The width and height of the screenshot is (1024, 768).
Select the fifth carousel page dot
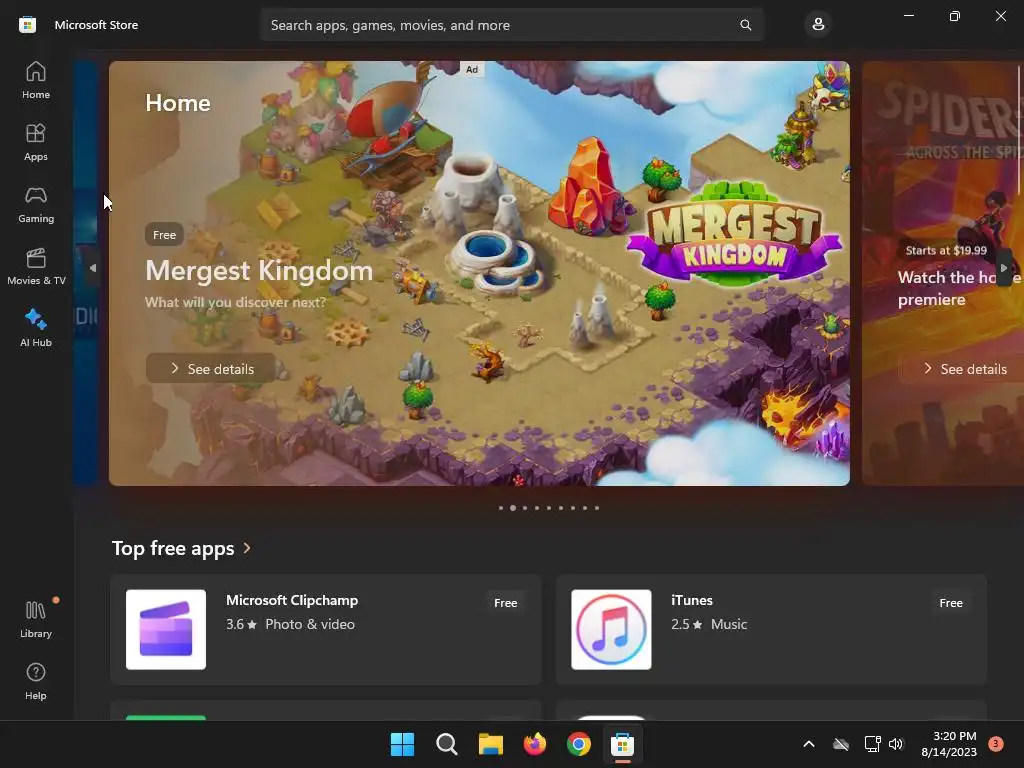(549, 508)
